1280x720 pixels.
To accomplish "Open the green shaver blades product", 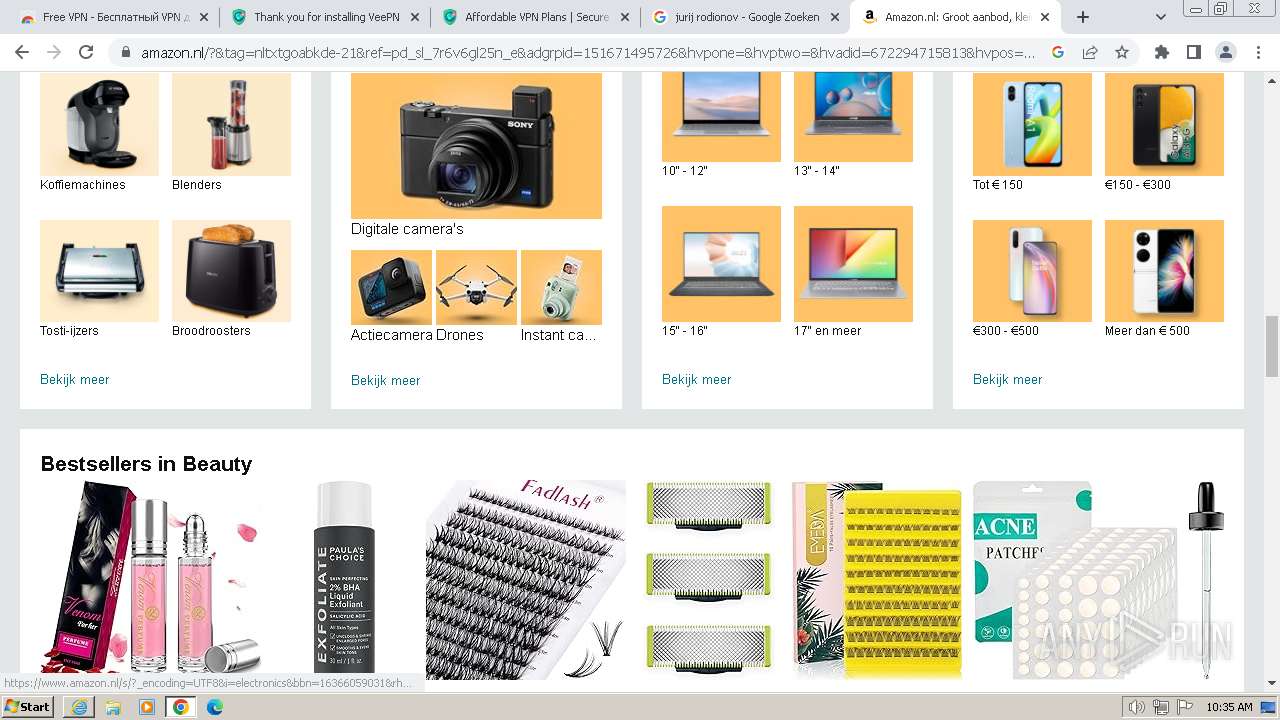I will [709, 580].
